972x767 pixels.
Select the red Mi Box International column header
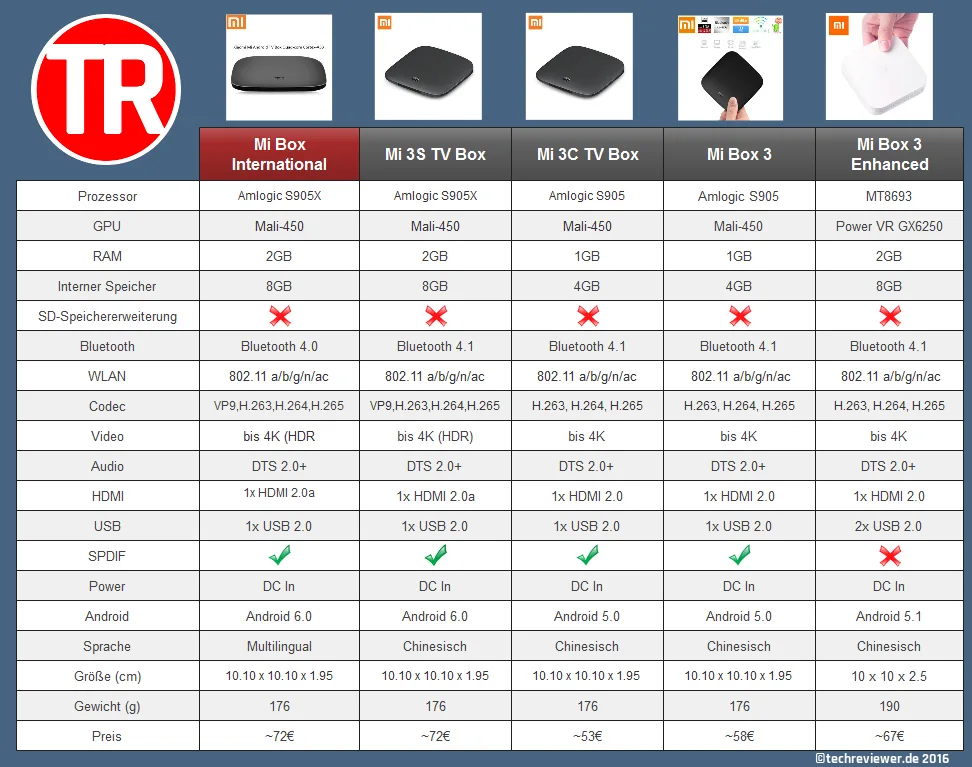click(280, 154)
